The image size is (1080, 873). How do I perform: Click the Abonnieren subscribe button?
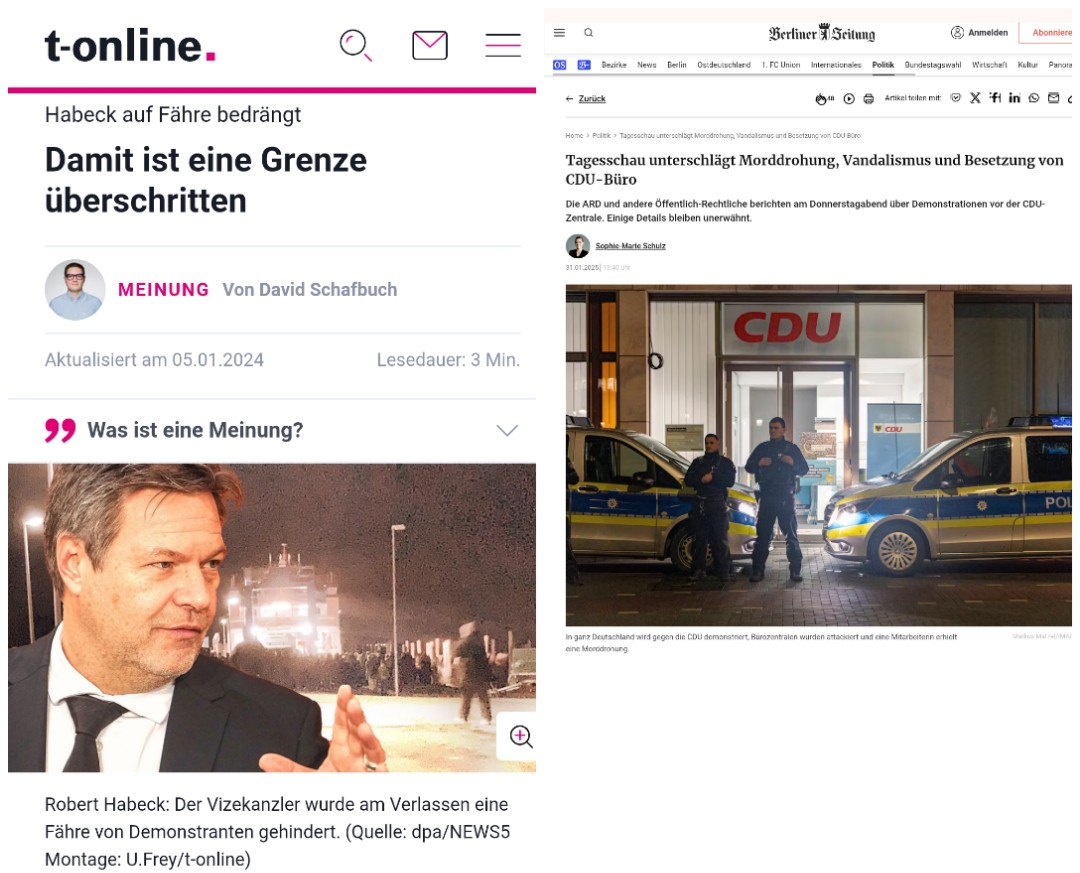point(1048,32)
